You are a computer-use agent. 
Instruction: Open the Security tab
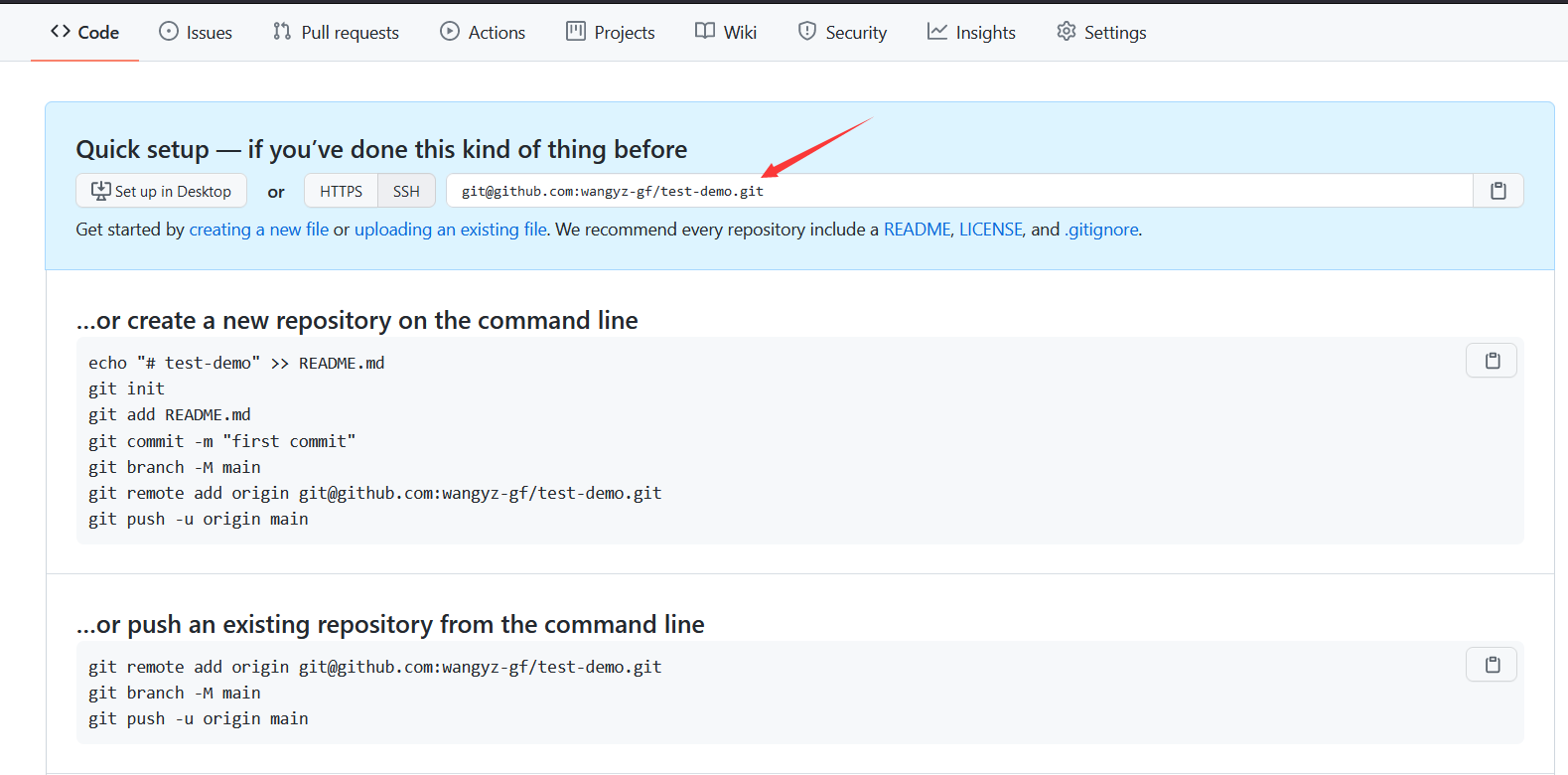(x=842, y=32)
